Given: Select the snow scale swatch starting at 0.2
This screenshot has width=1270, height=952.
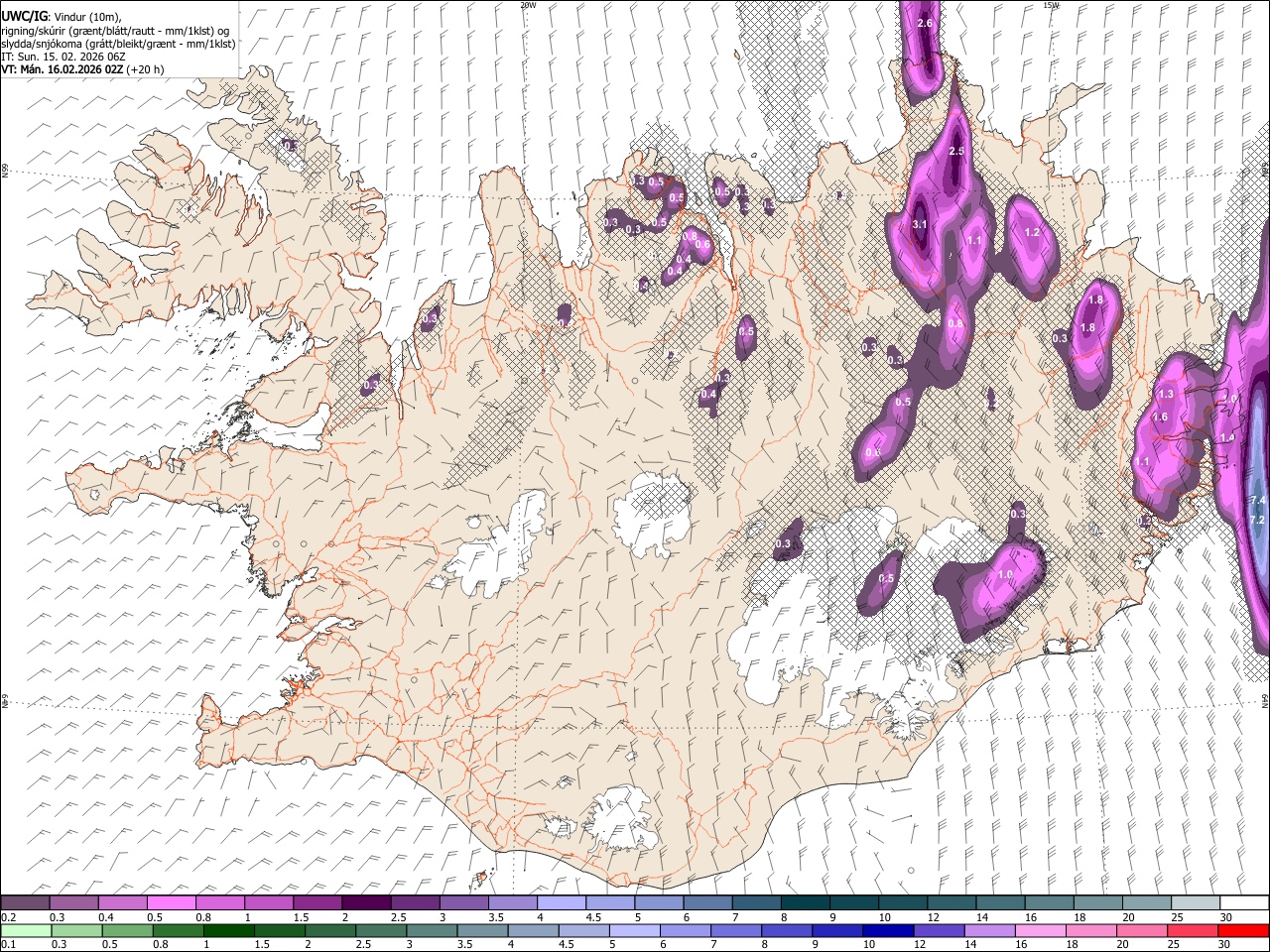Looking at the screenshot, I should (x=25, y=903).
